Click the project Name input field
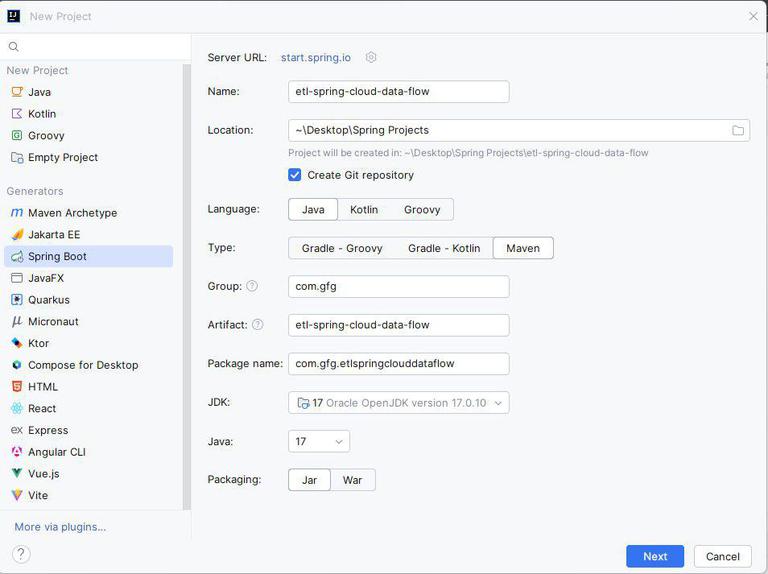Viewport: 768px width, 574px height. (x=398, y=92)
